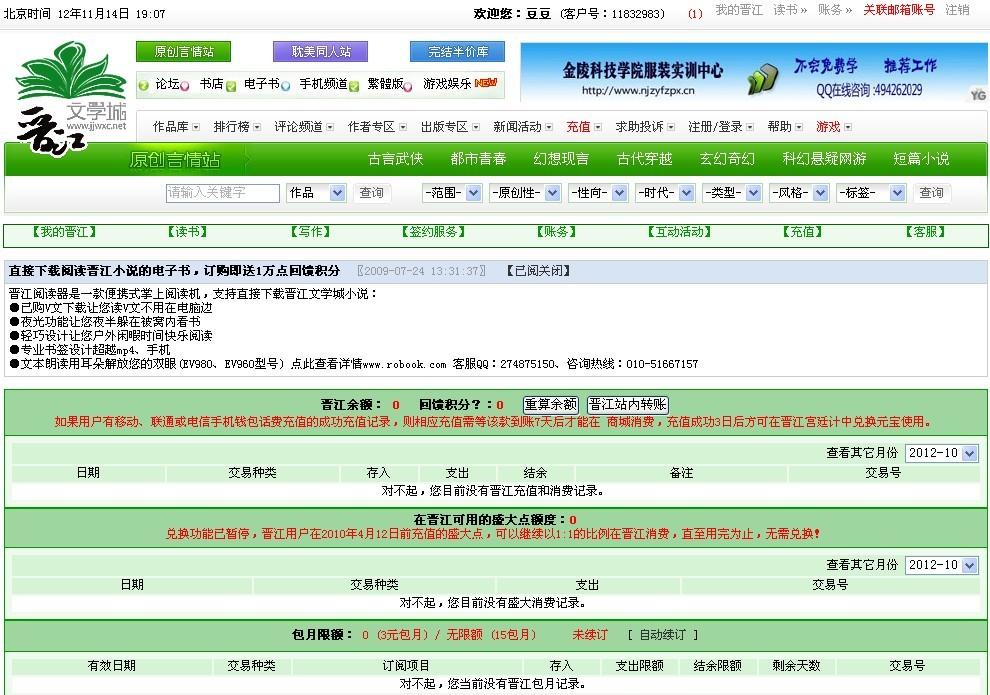The image size is (990, 695).
Task: Click the 重算余额 button
Action: (551, 405)
